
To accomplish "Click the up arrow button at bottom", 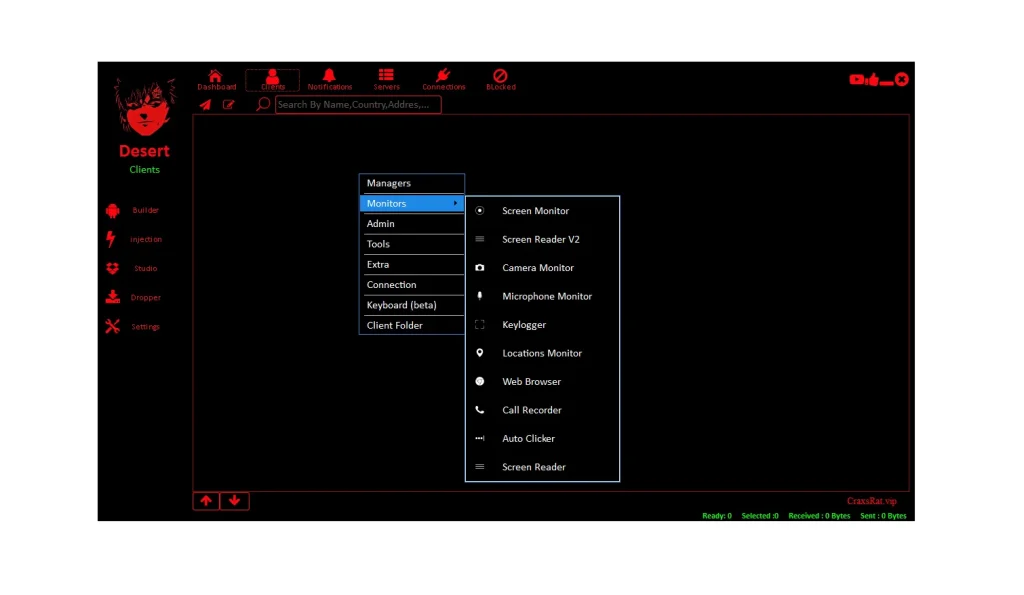I will coord(206,500).
